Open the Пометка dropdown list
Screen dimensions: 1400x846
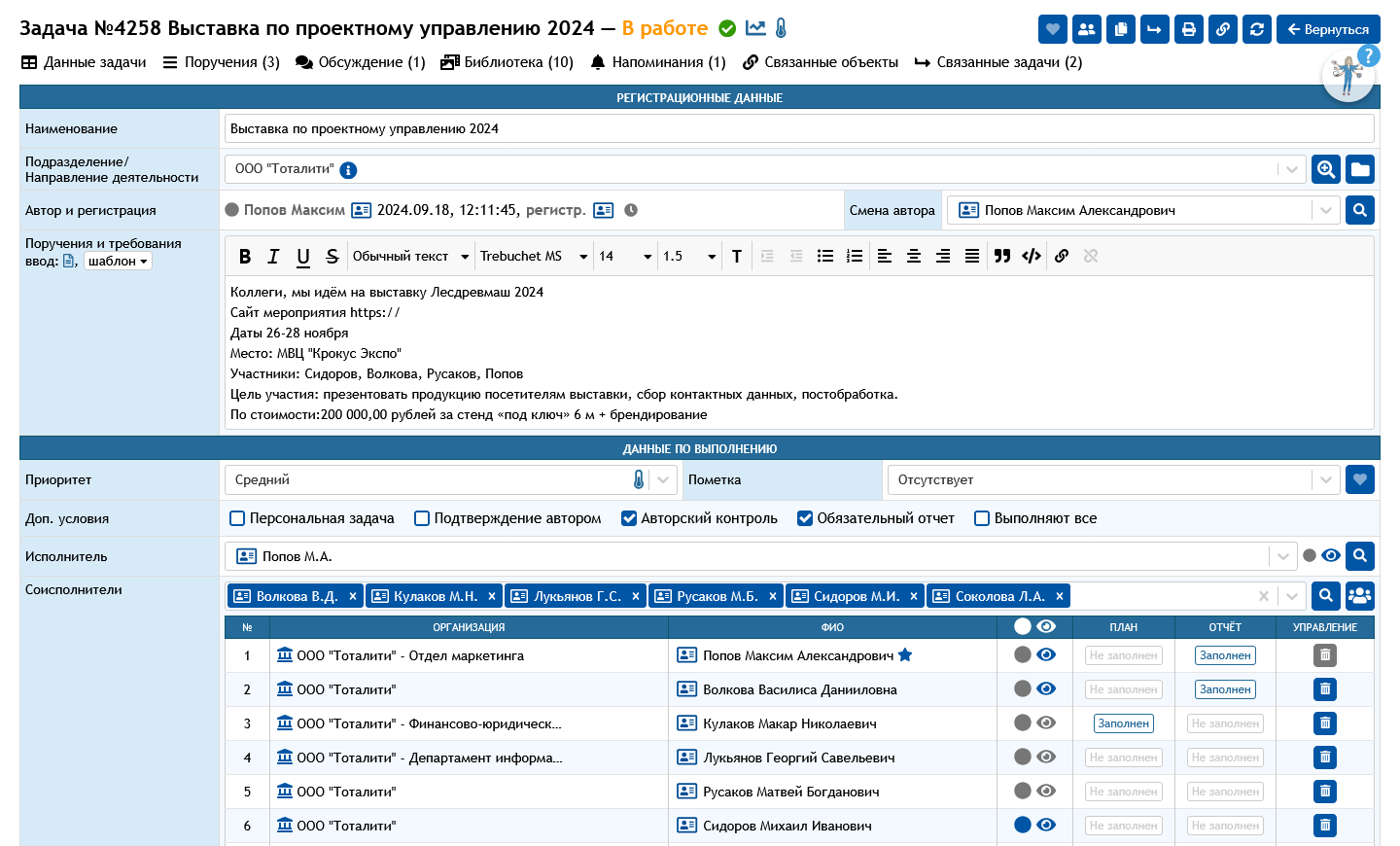pyautogui.click(x=1324, y=479)
